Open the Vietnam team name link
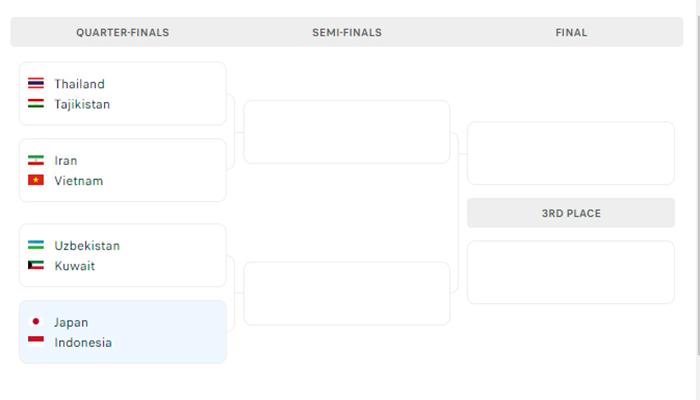Image resolution: width=700 pixels, height=400 pixels. click(x=79, y=181)
